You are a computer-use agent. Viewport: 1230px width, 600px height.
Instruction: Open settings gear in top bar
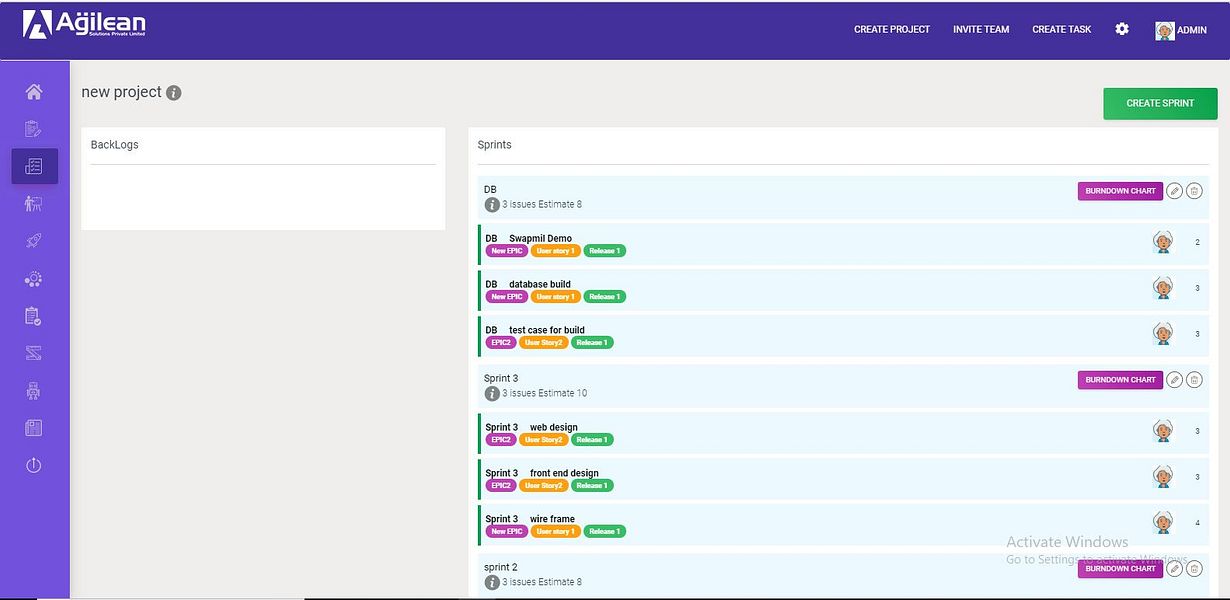tap(1122, 29)
